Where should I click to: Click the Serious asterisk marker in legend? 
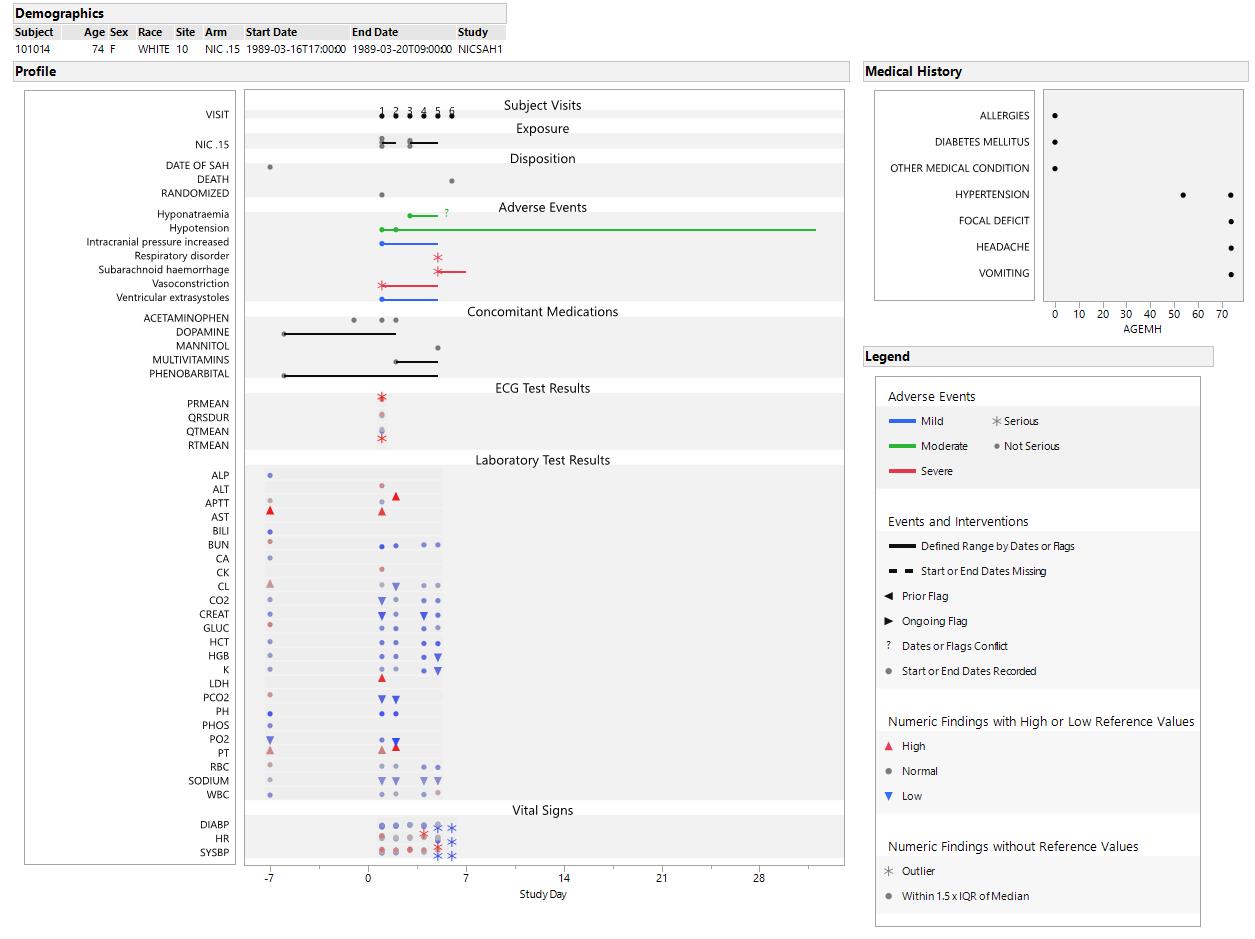(996, 422)
